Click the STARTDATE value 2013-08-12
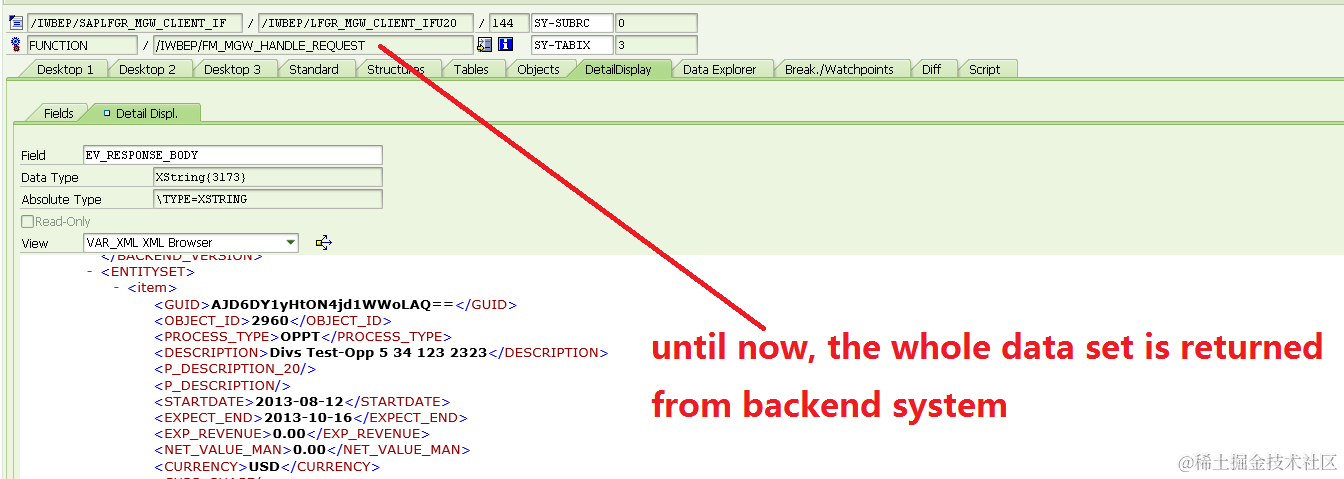Screen dimensions: 1344x479 click(x=301, y=401)
